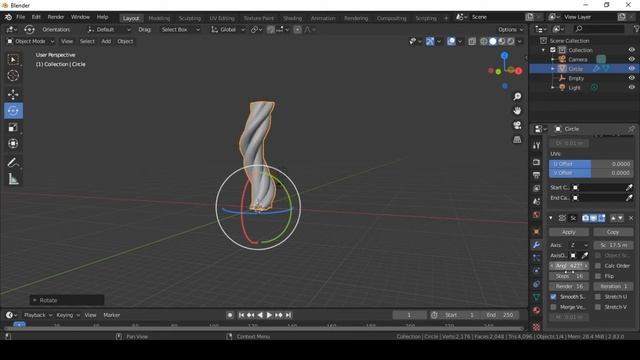Enable the Merge Vertices checkbox
Image resolution: width=640 pixels, height=360 pixels.
tap(553, 307)
